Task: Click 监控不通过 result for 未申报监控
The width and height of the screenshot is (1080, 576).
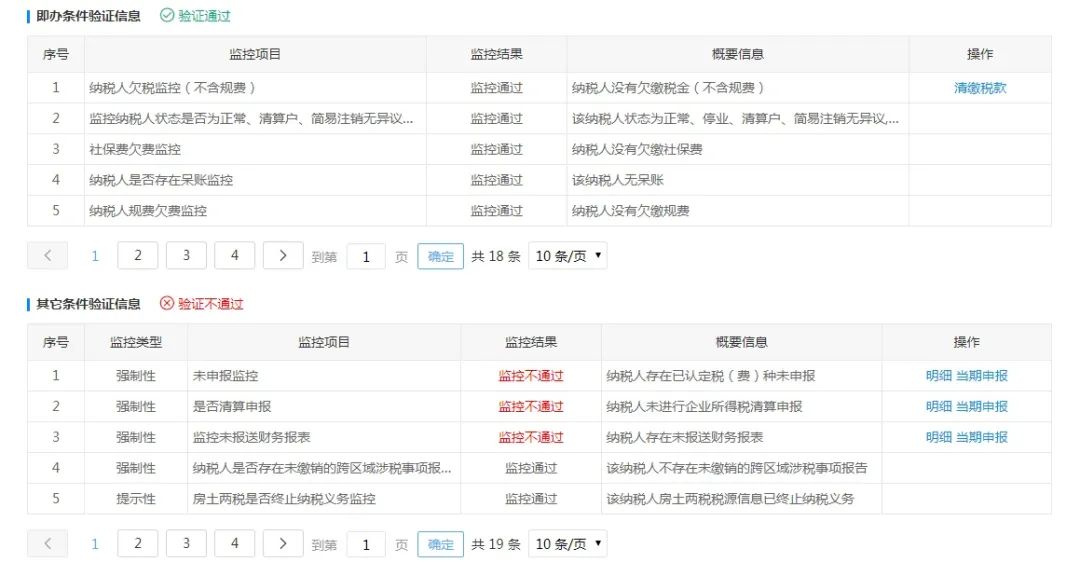Action: 531,376
